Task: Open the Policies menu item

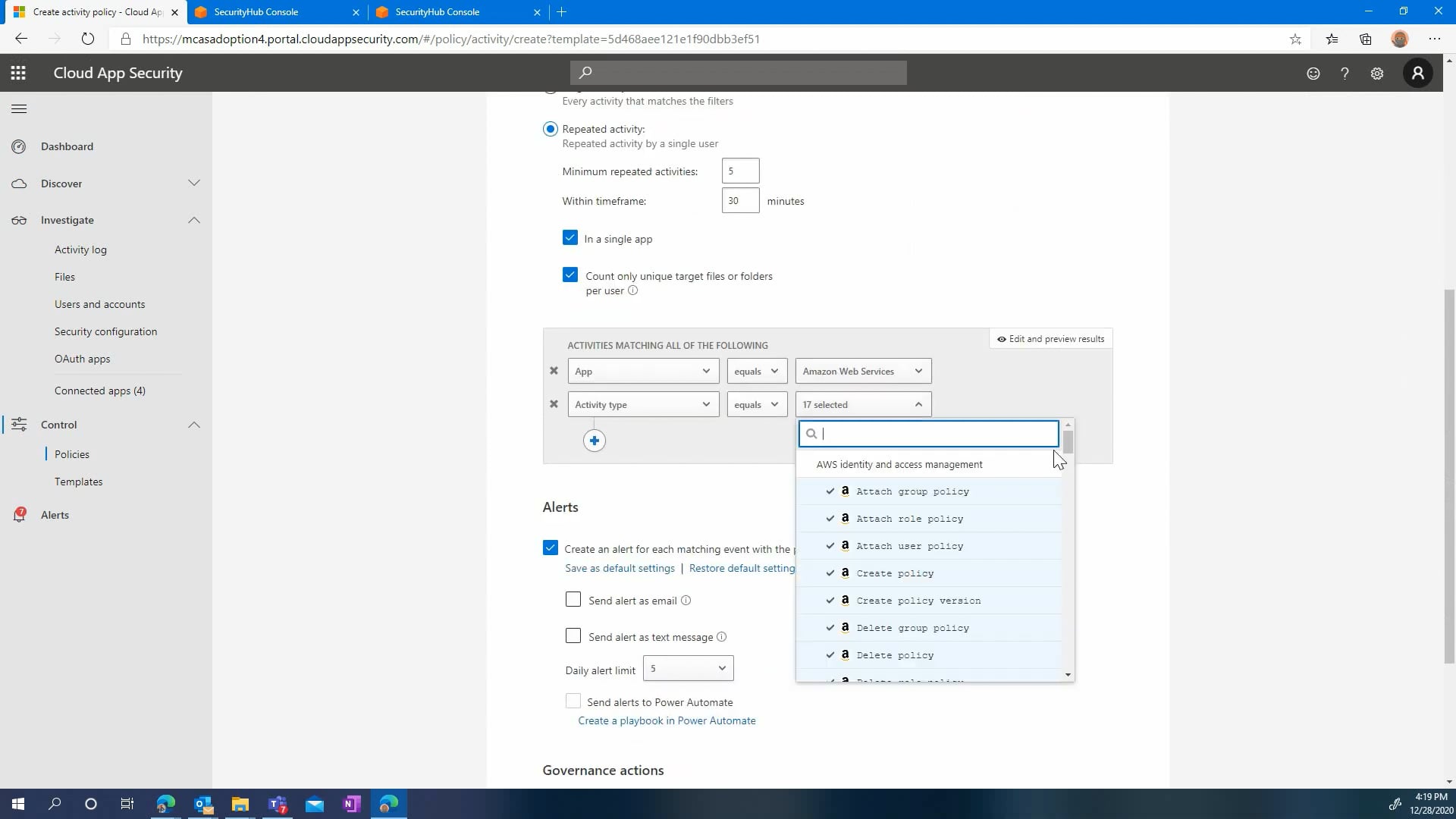Action: tap(72, 454)
